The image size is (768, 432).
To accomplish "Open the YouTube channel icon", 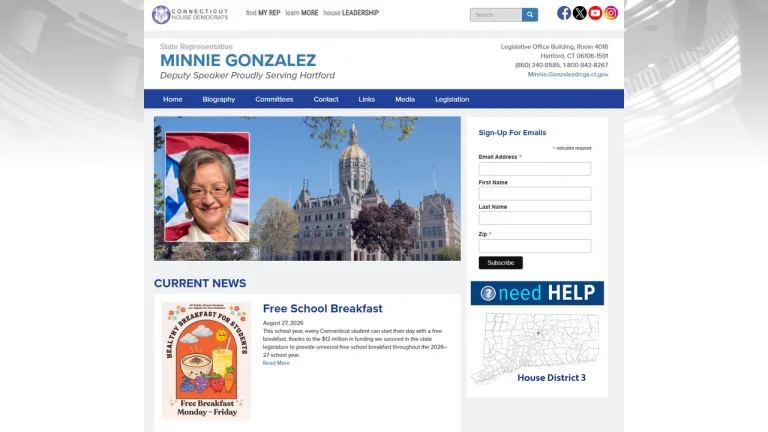I will (595, 13).
